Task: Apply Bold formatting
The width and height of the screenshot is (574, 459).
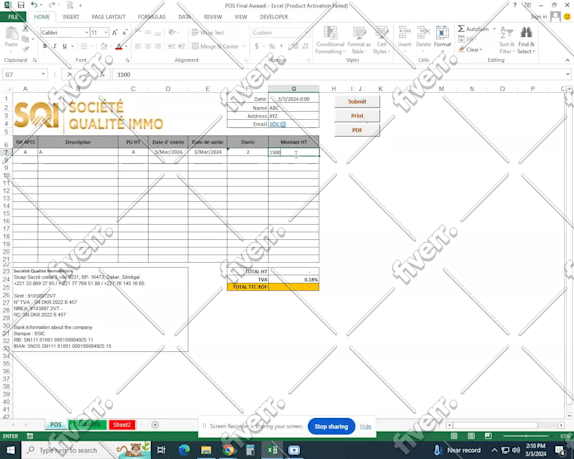Action: coord(45,46)
